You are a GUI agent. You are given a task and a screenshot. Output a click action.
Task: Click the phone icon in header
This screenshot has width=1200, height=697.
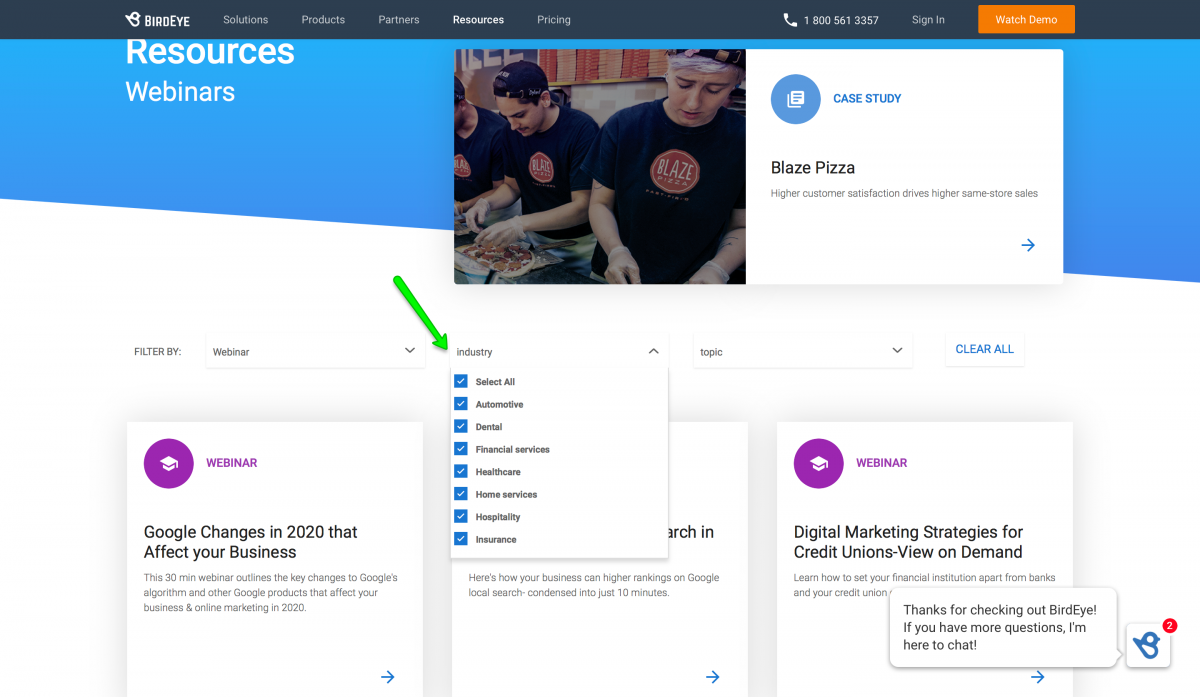point(790,20)
